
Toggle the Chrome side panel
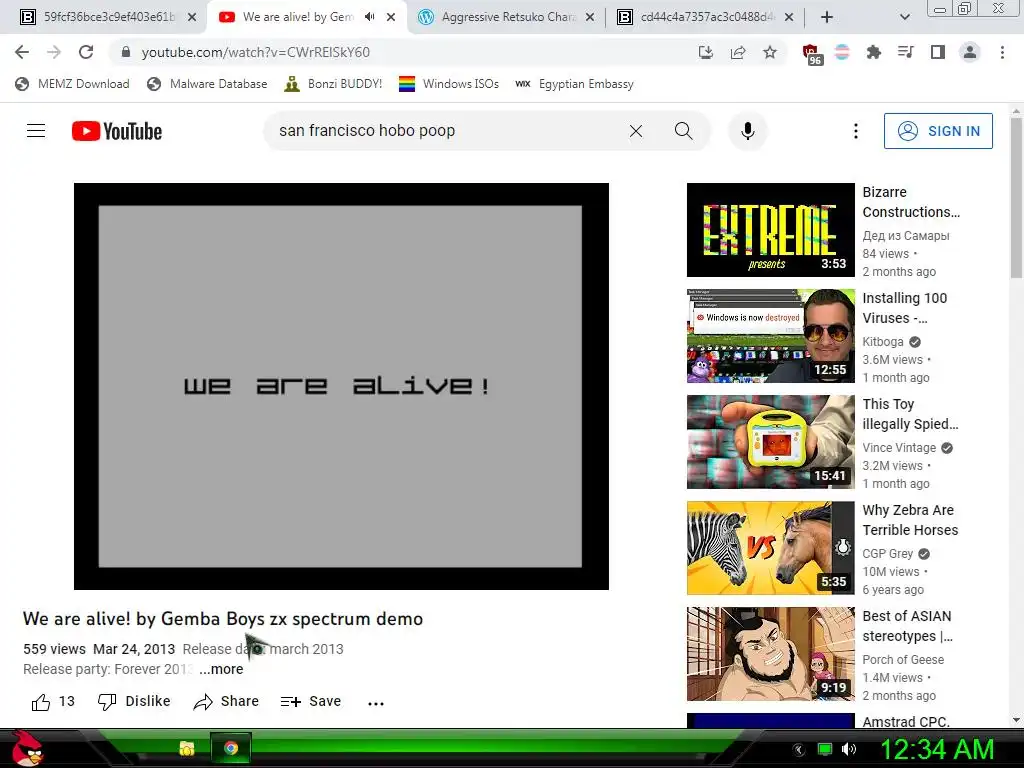[938, 52]
